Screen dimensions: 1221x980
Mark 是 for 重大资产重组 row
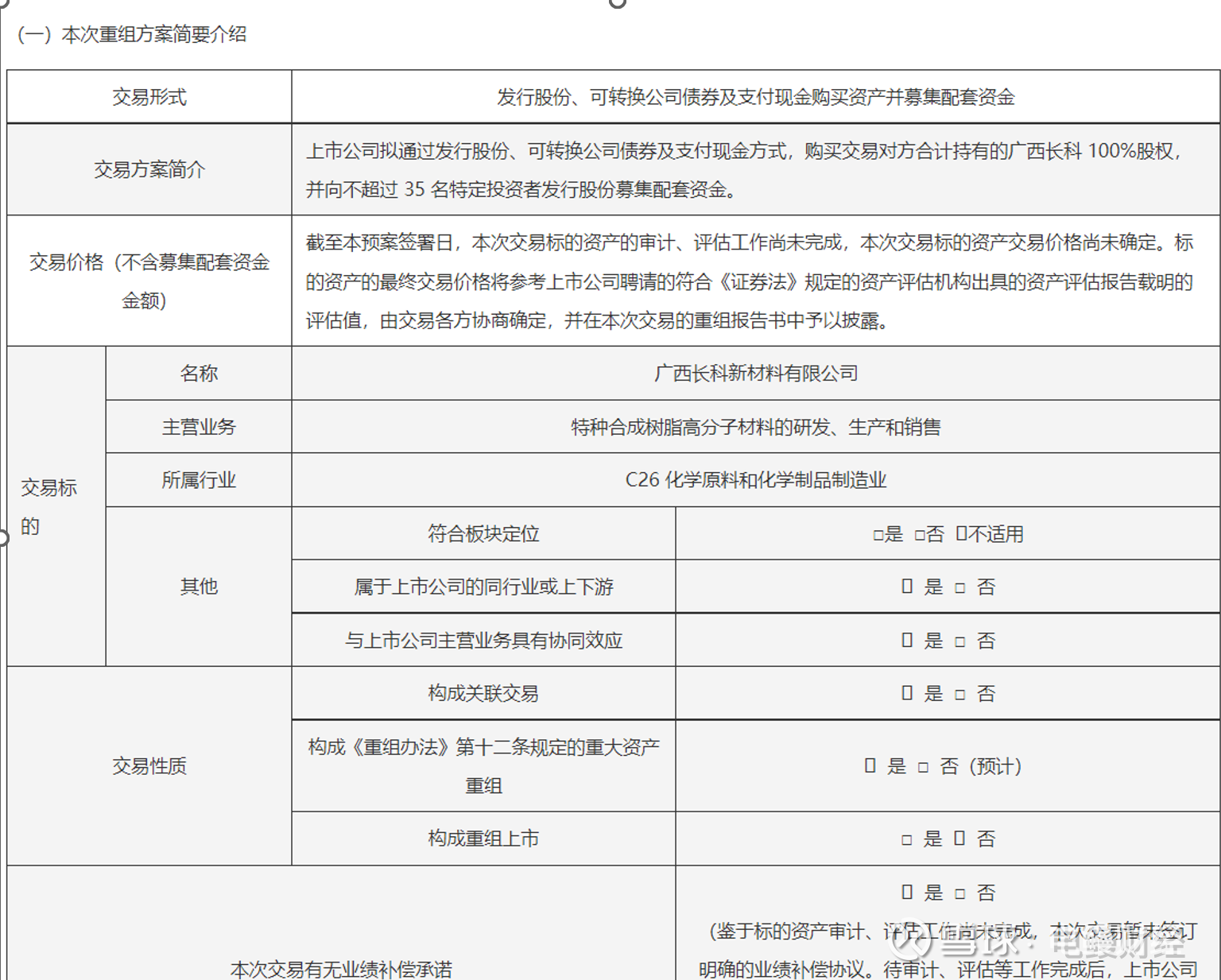(870, 765)
